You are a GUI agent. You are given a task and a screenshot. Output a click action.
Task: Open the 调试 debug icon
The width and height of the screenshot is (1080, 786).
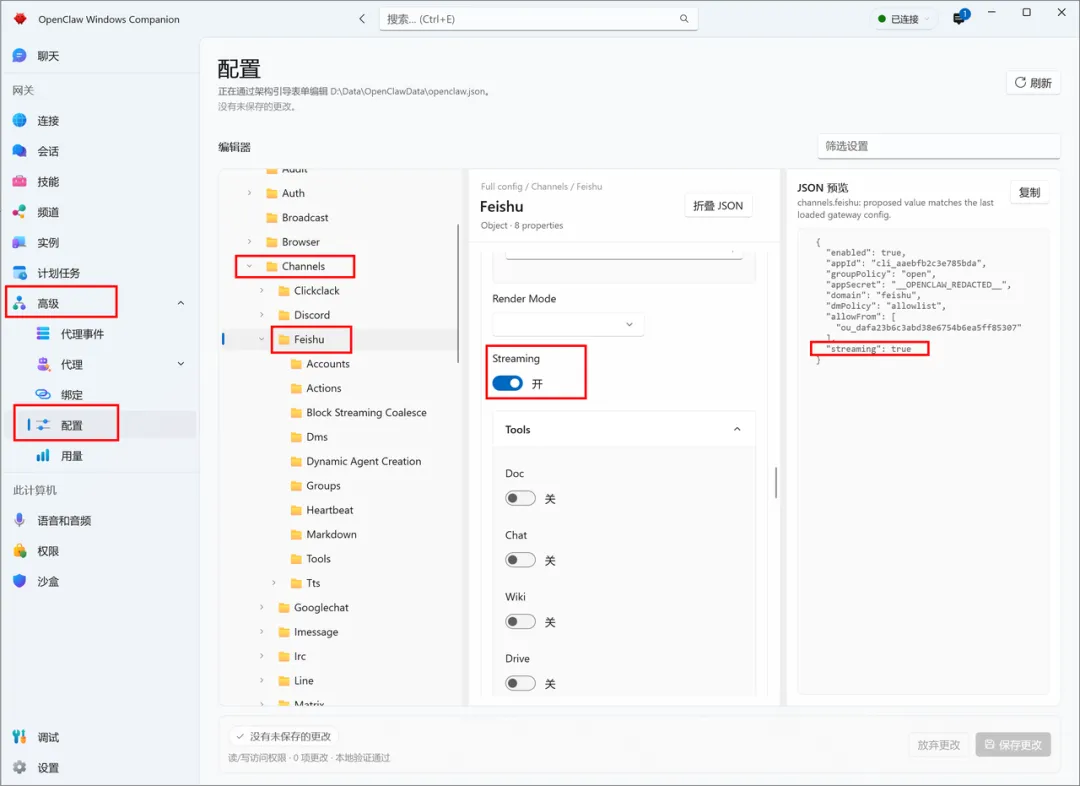(x=19, y=736)
